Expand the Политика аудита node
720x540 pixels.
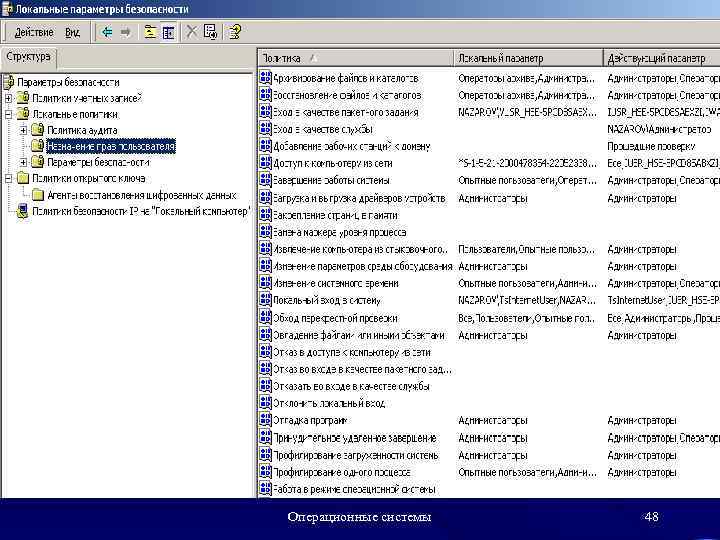23,130
